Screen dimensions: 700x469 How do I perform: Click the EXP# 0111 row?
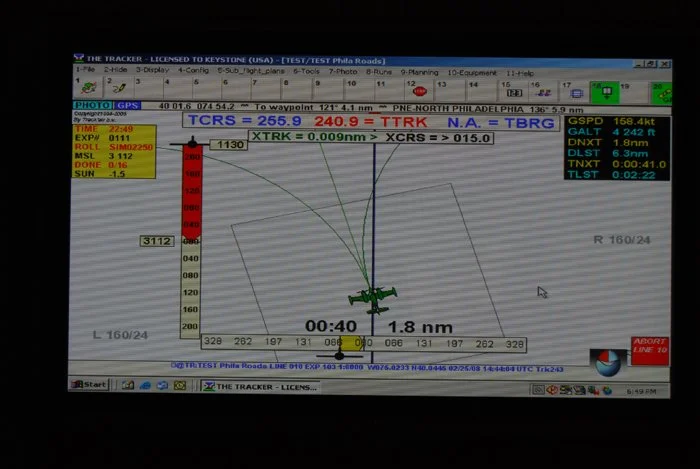tap(114, 138)
